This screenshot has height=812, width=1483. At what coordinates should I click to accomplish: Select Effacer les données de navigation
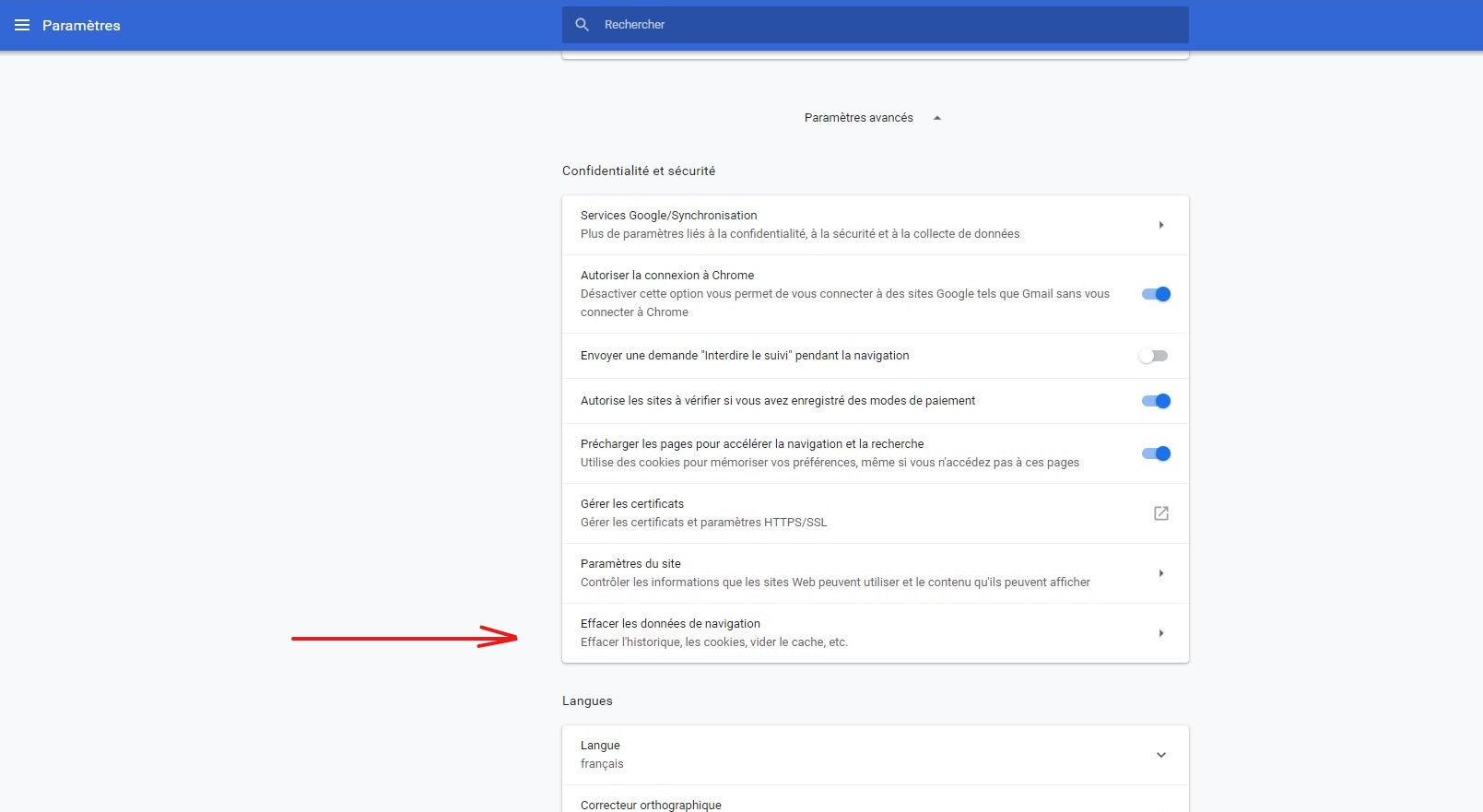[876, 633]
